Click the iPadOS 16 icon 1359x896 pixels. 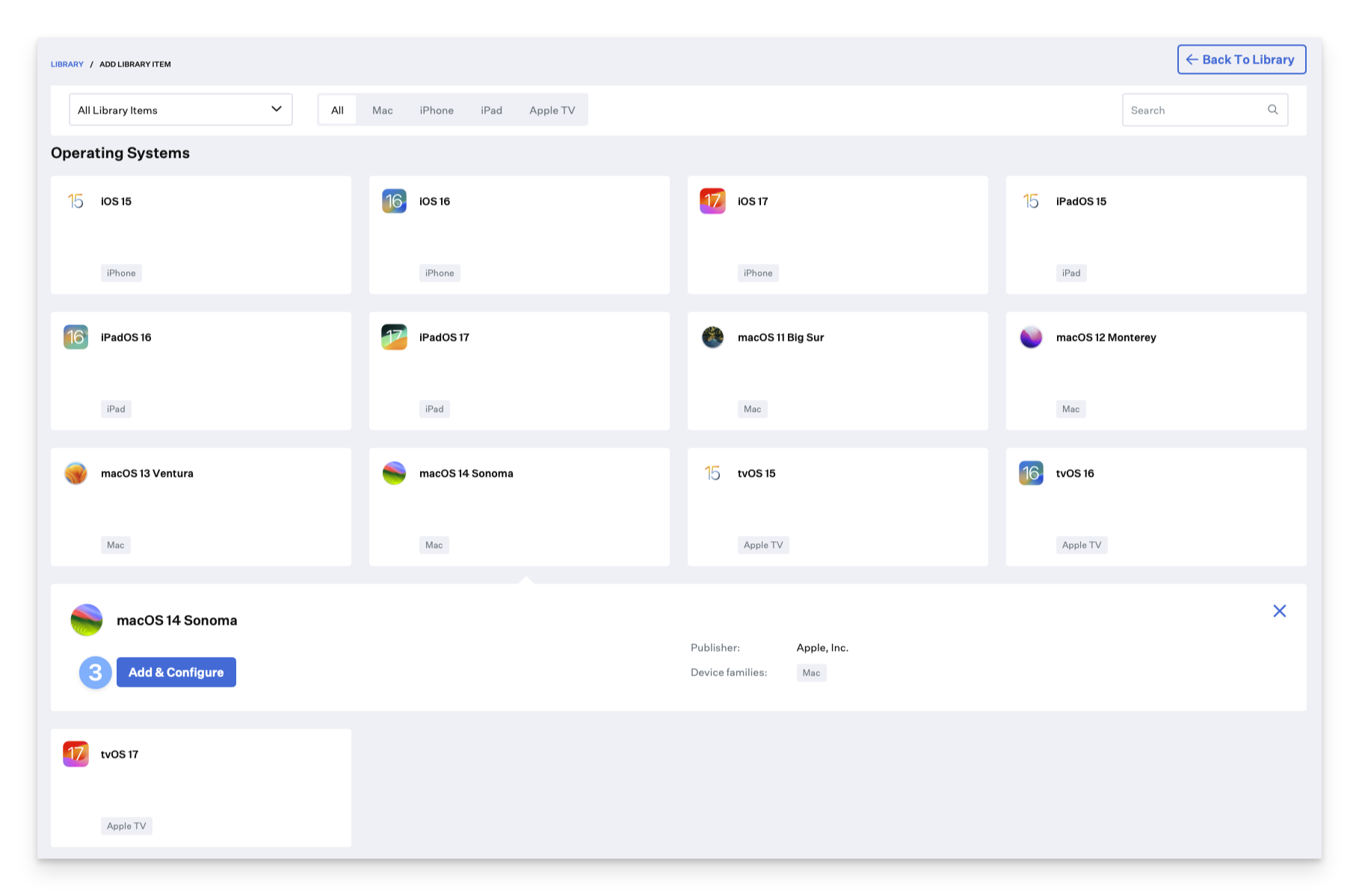pyautogui.click(x=75, y=337)
